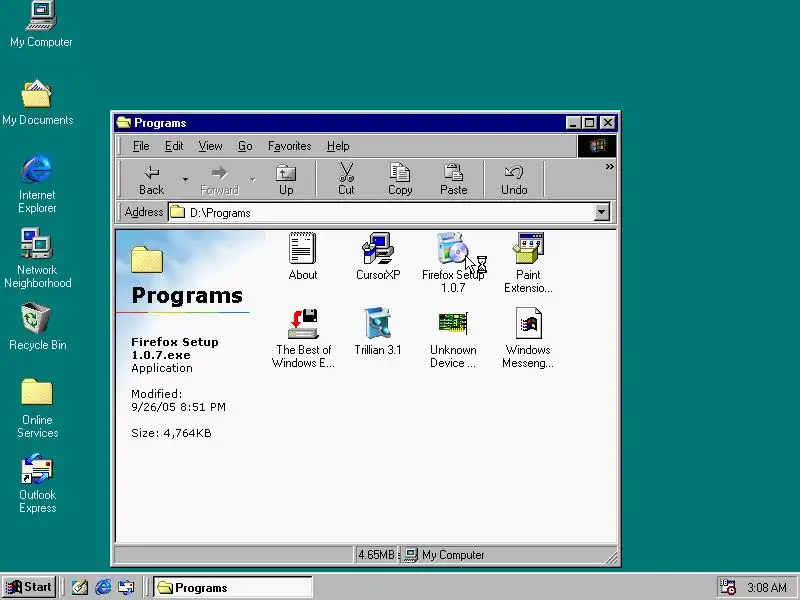Click the D:\Programs address field
This screenshot has width=800, height=600.
[381, 212]
